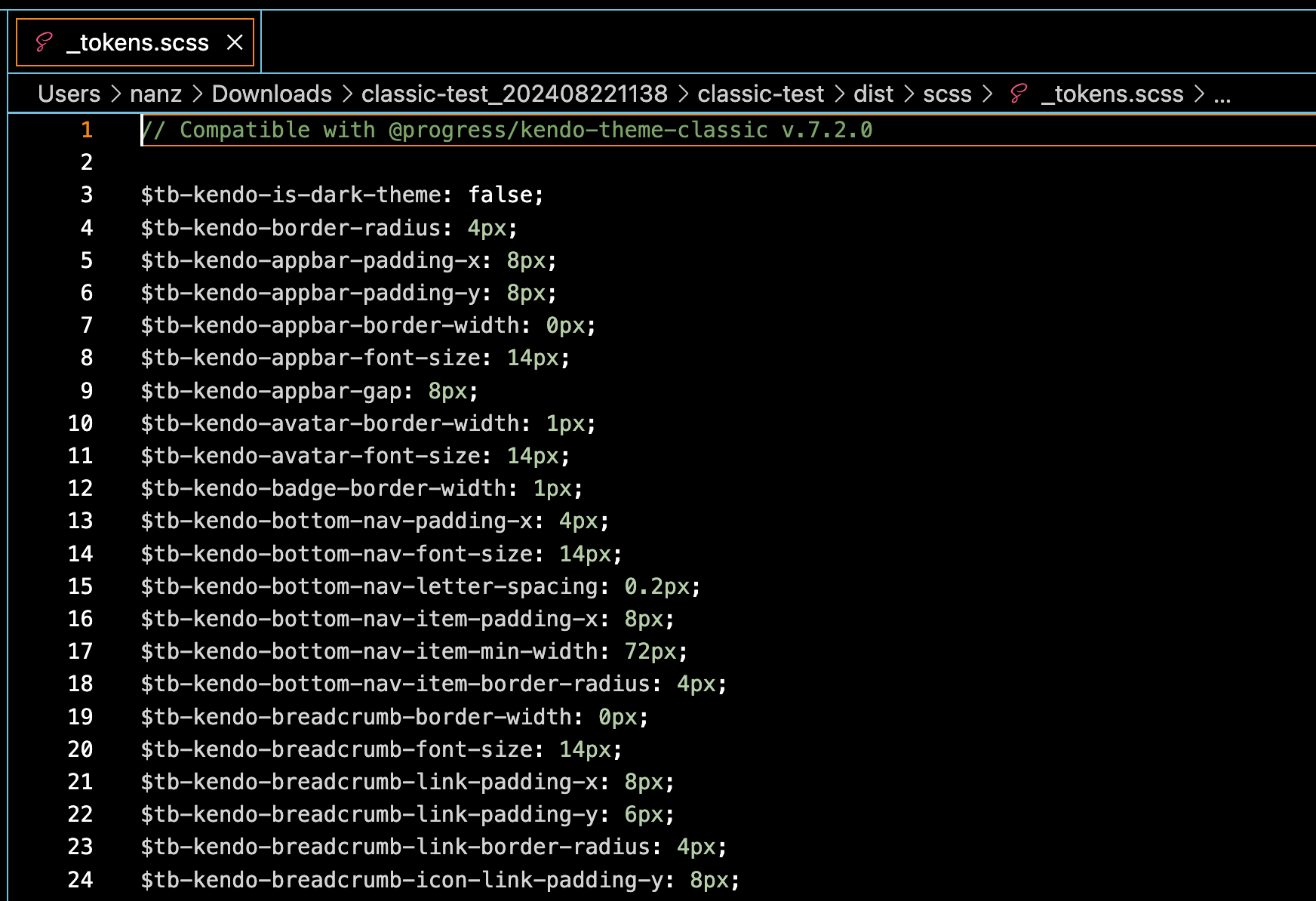Click the Sass icon on the _tokens.scss tab
This screenshot has height=901, width=1316.
[44, 42]
